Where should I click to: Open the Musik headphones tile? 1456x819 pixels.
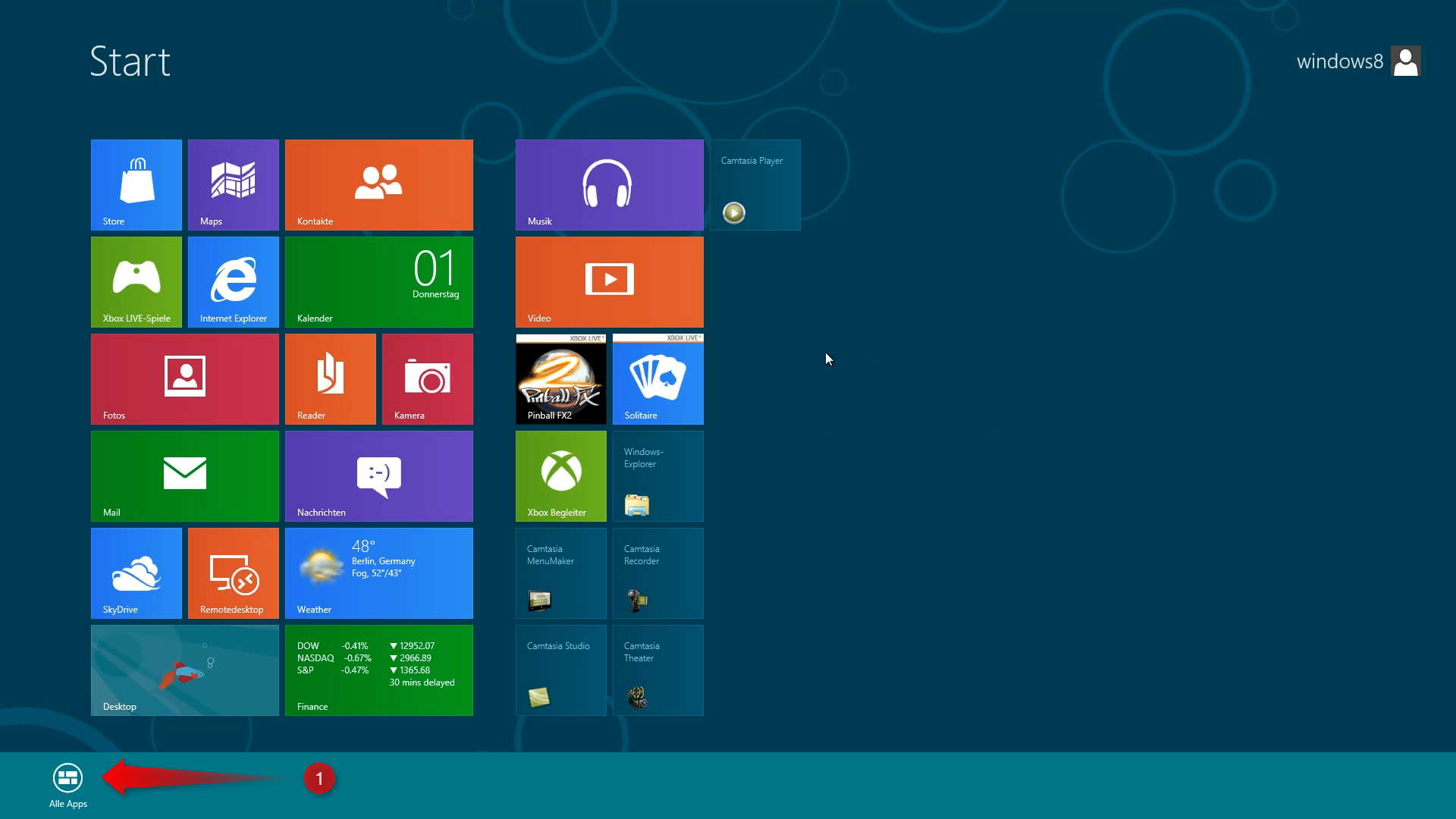pos(609,184)
